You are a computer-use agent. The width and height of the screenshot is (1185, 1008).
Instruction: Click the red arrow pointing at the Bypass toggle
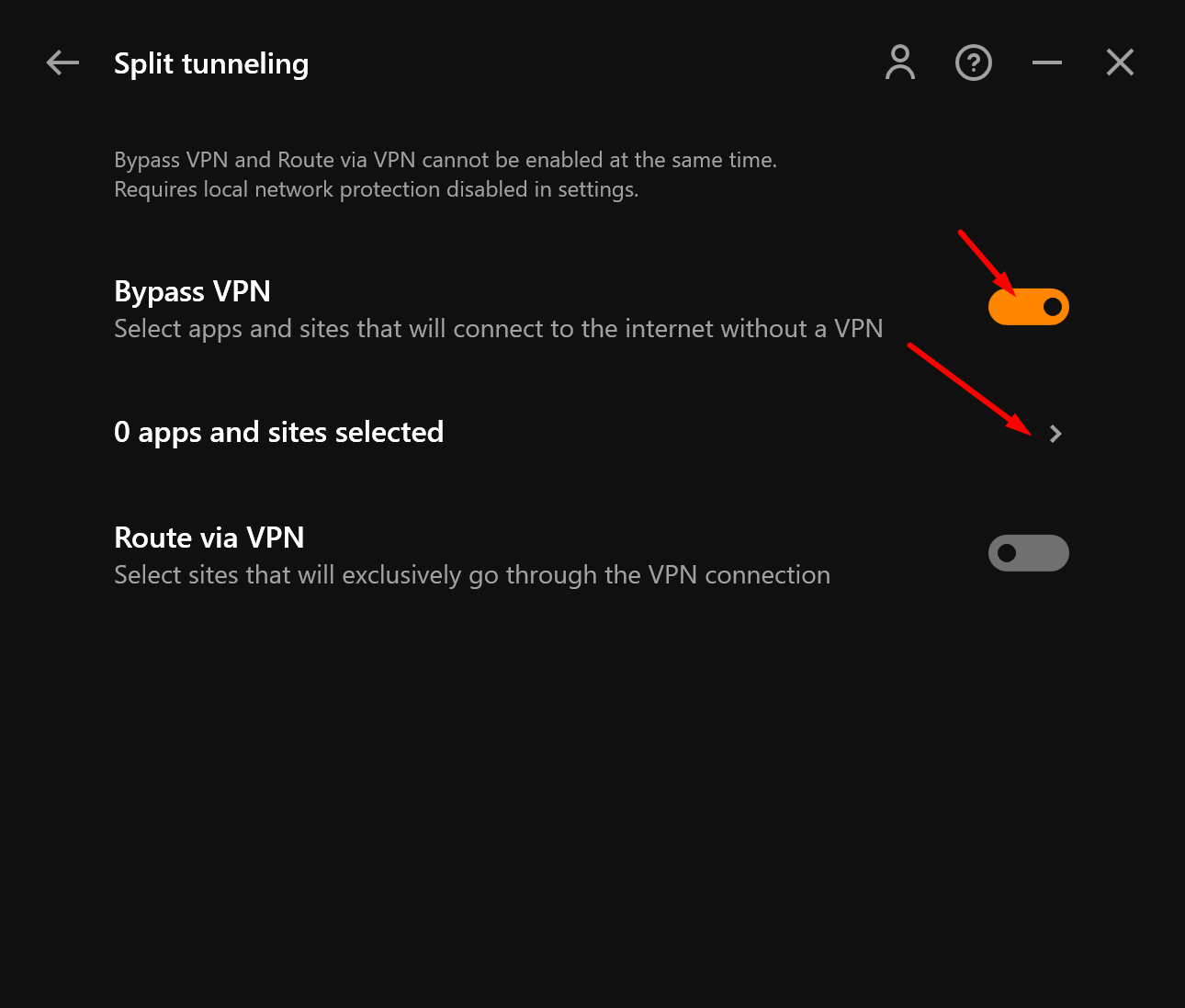987,263
